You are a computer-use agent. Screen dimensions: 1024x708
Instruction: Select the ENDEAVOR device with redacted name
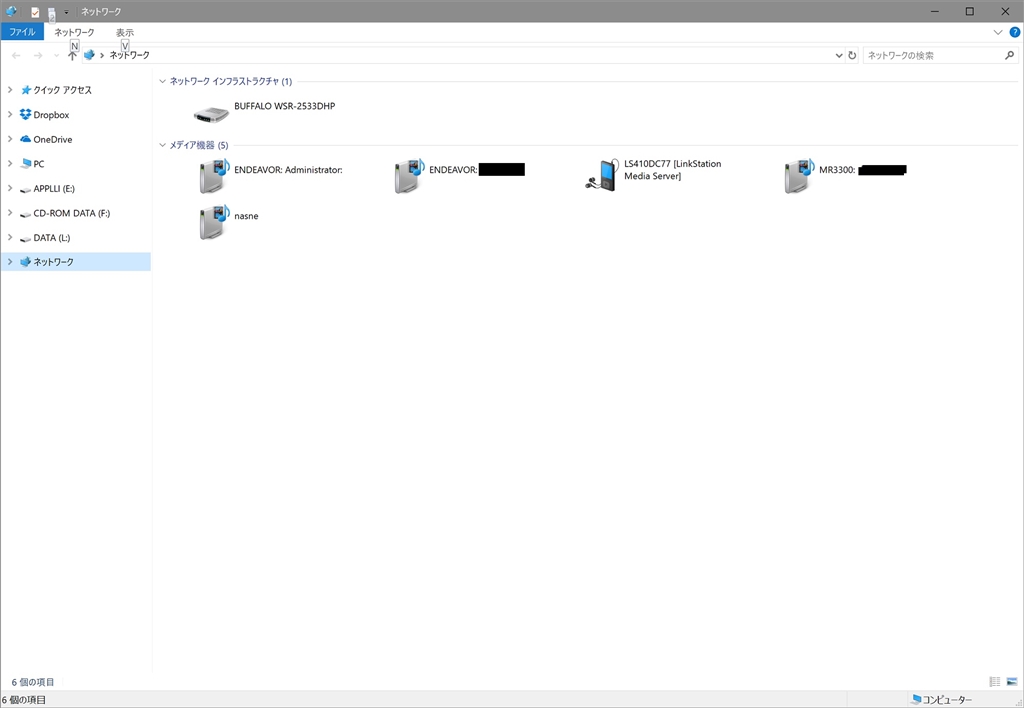409,175
